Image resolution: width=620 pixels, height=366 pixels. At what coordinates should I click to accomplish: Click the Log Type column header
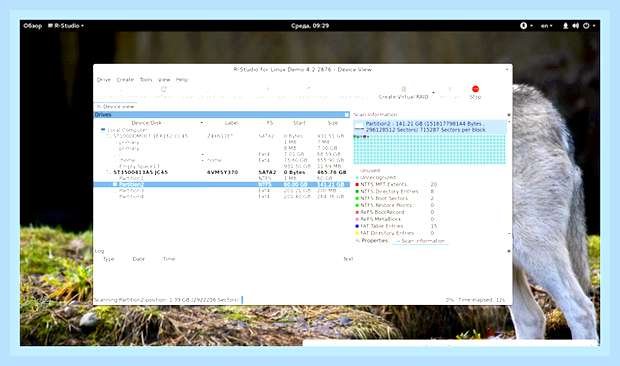point(109,259)
